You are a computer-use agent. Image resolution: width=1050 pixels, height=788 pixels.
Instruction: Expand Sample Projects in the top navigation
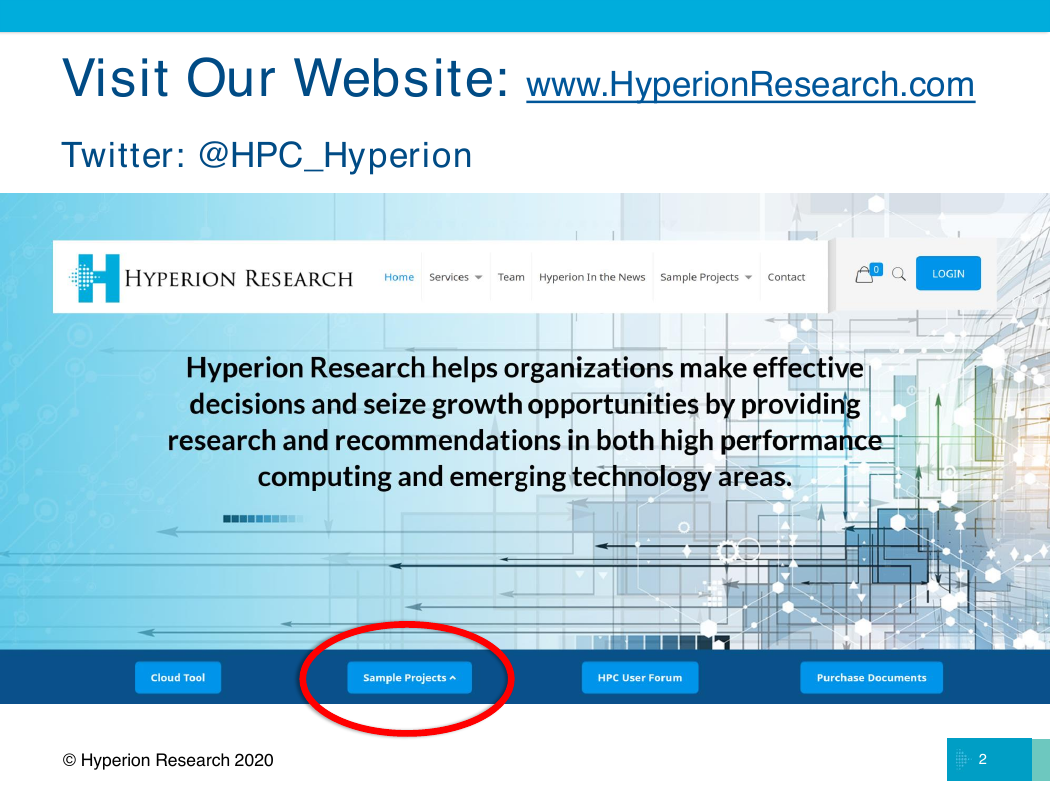point(706,277)
